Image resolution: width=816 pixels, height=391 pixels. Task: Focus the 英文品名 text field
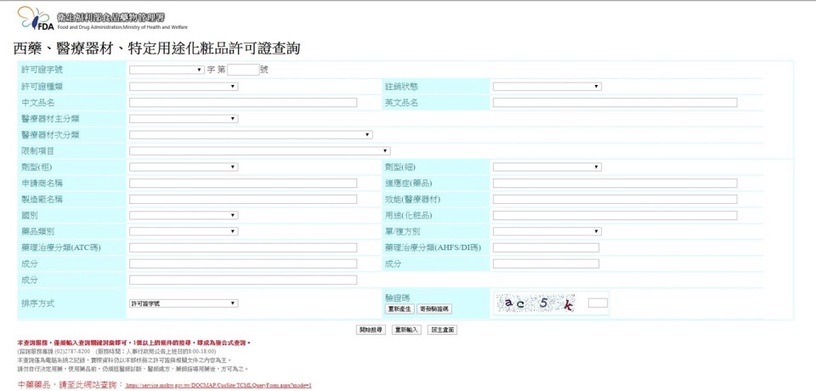pyautogui.click(x=615, y=103)
